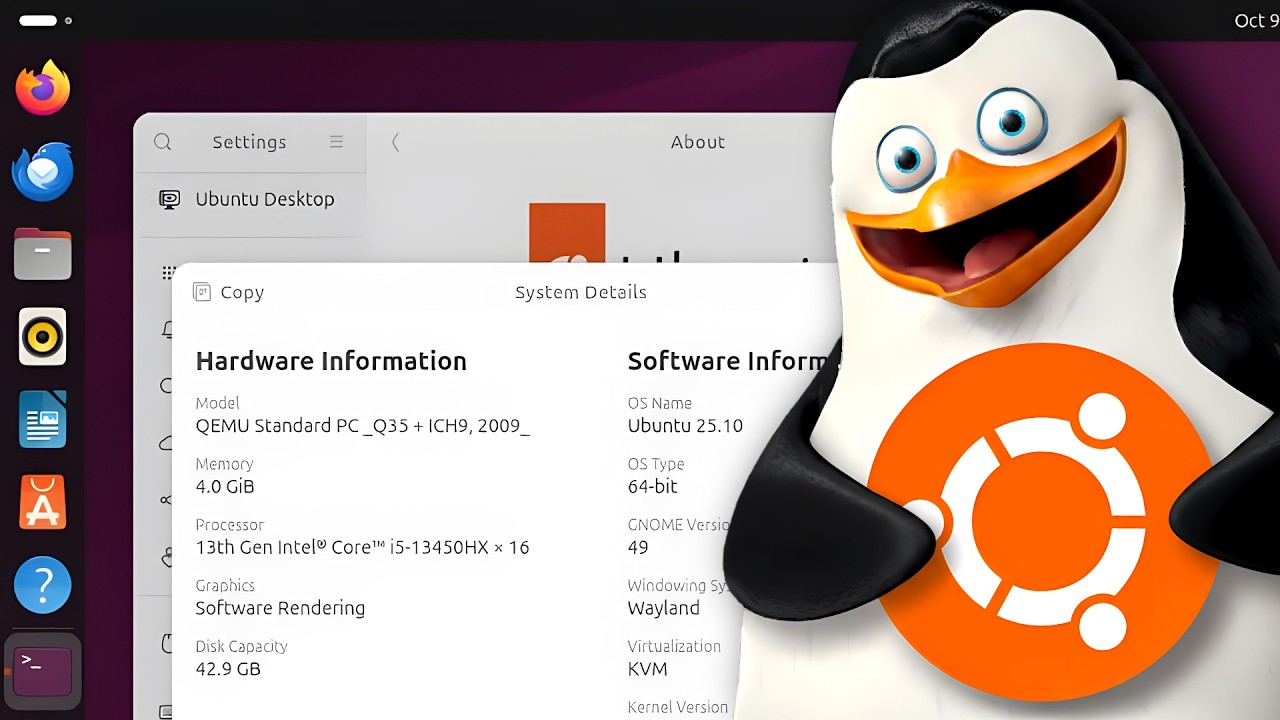Select the Wayland windowing system value
This screenshot has height=720, width=1280.
tap(663, 608)
